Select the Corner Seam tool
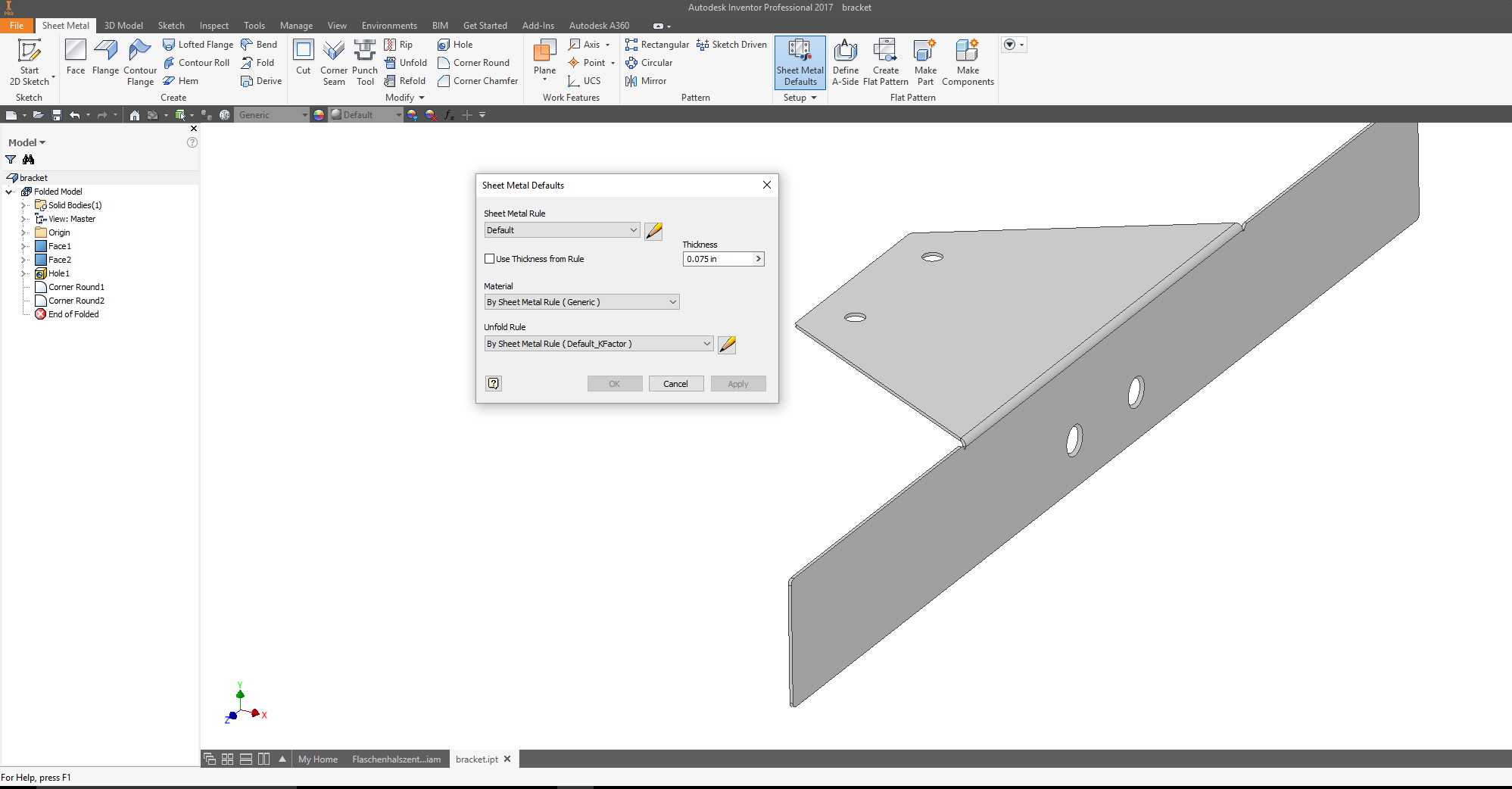 pyautogui.click(x=334, y=62)
